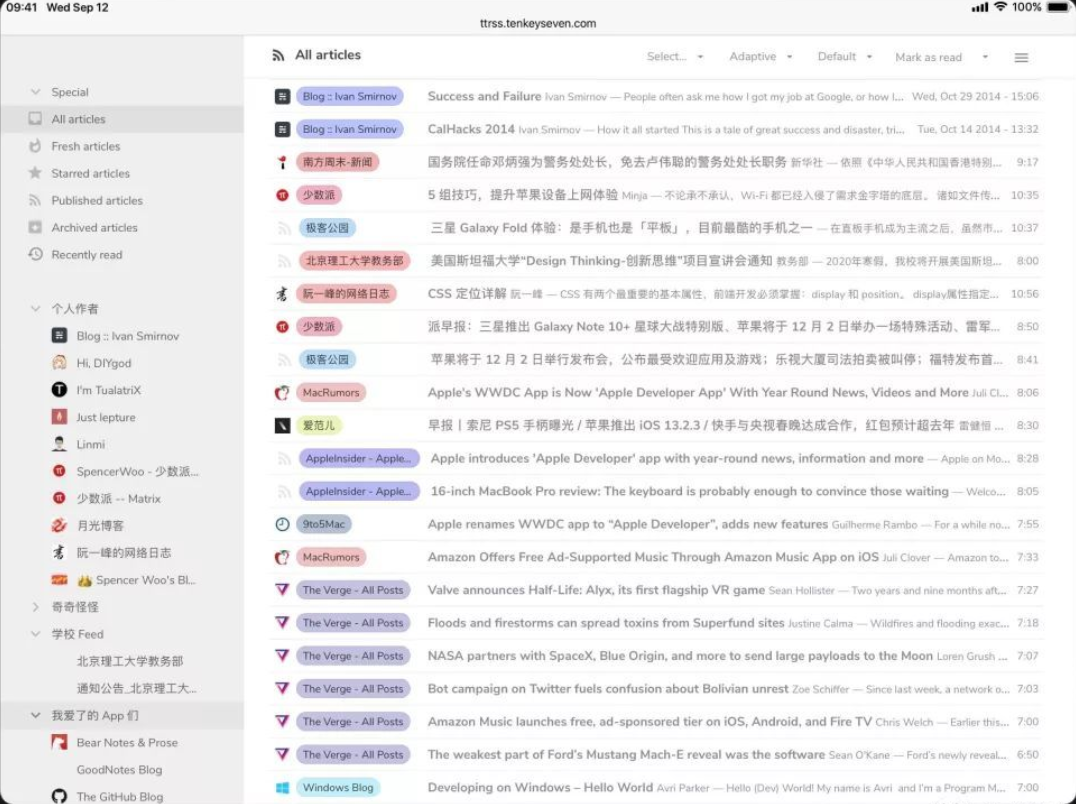Open the GoodNotes Blog feed
The height and width of the screenshot is (804, 1076).
point(119,769)
